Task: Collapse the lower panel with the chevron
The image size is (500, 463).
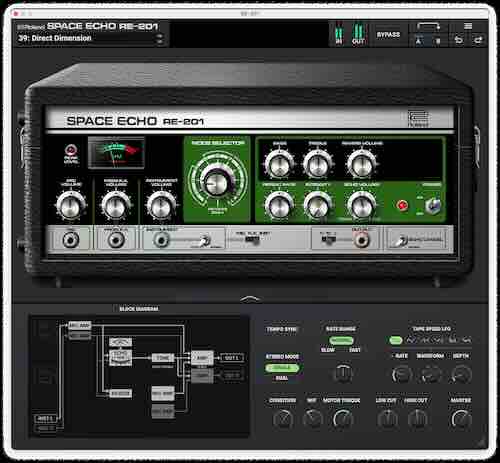Action: tap(250, 299)
